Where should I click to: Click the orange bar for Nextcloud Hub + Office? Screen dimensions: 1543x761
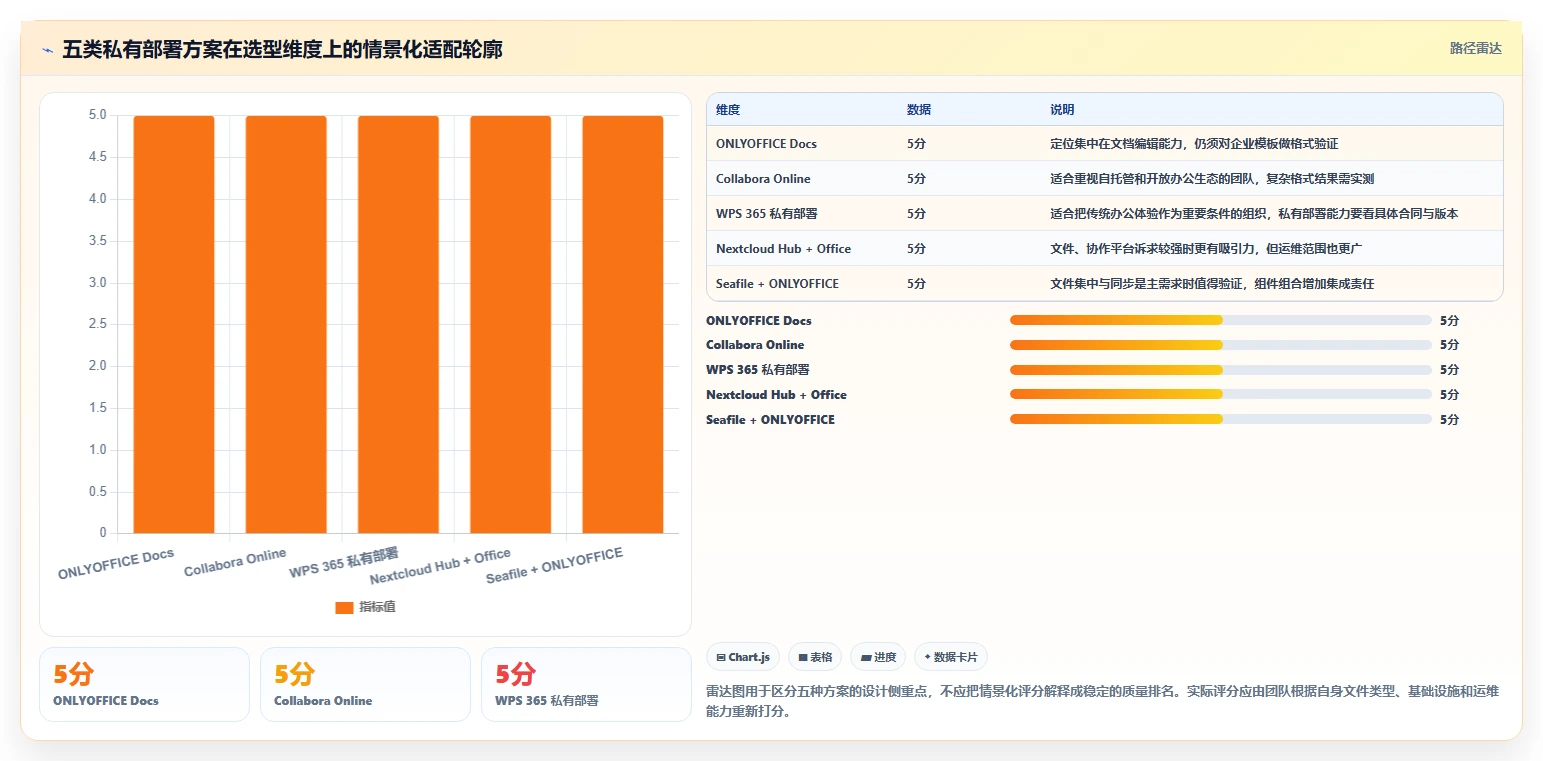tap(510, 324)
